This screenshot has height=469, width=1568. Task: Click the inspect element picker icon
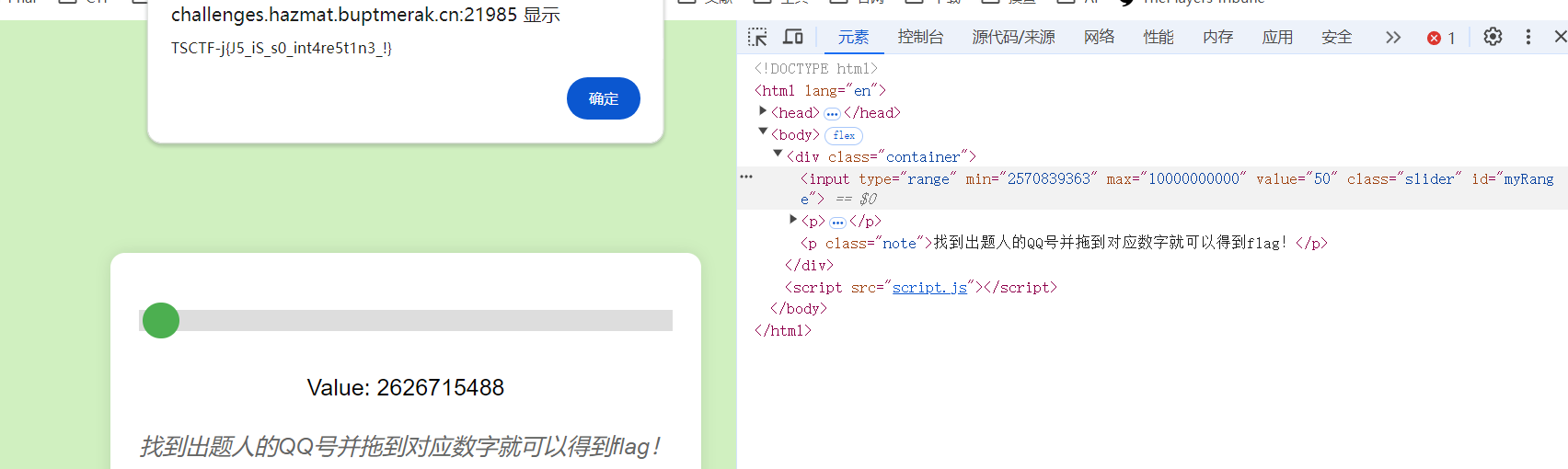(x=757, y=37)
